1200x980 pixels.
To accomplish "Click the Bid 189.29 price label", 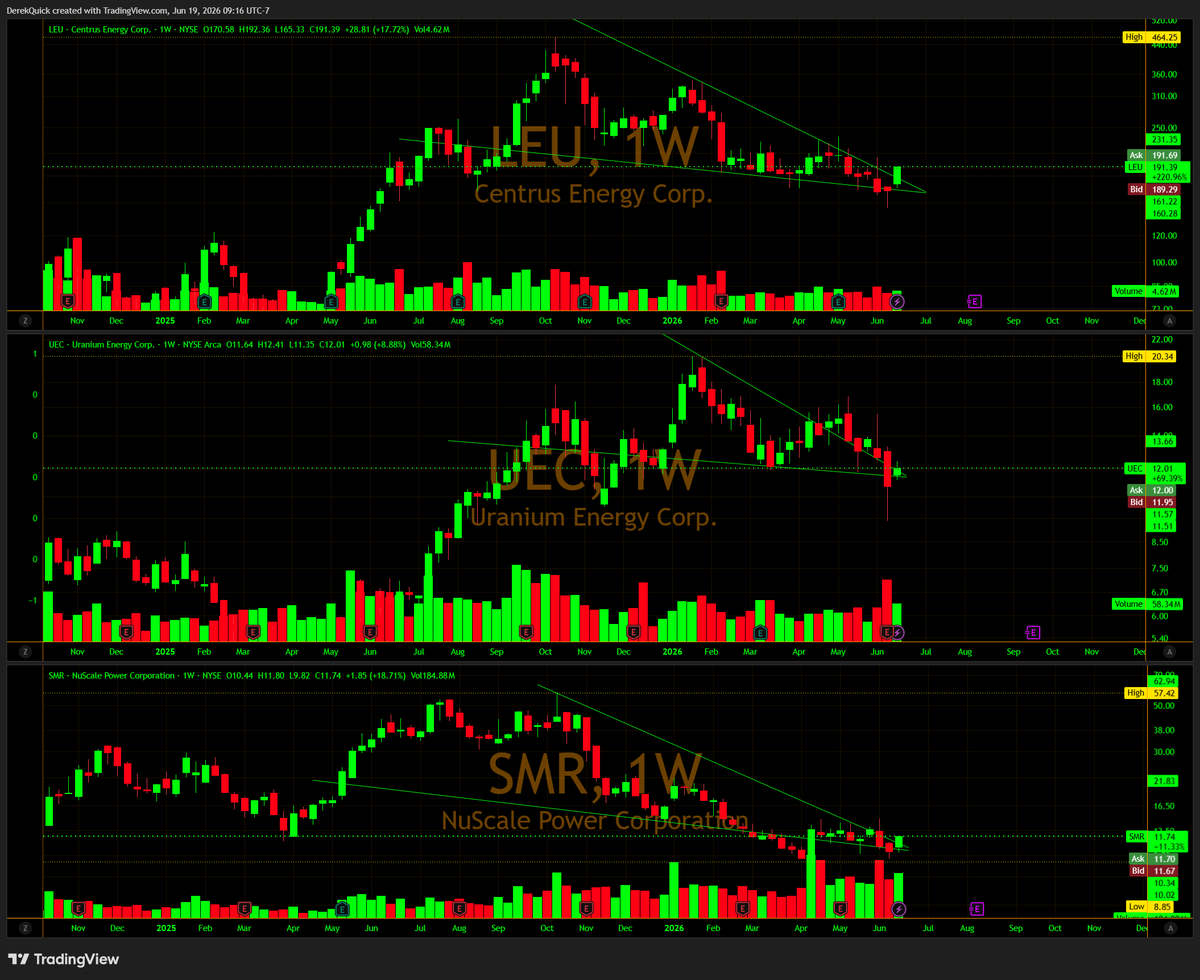I will [x=1152, y=189].
